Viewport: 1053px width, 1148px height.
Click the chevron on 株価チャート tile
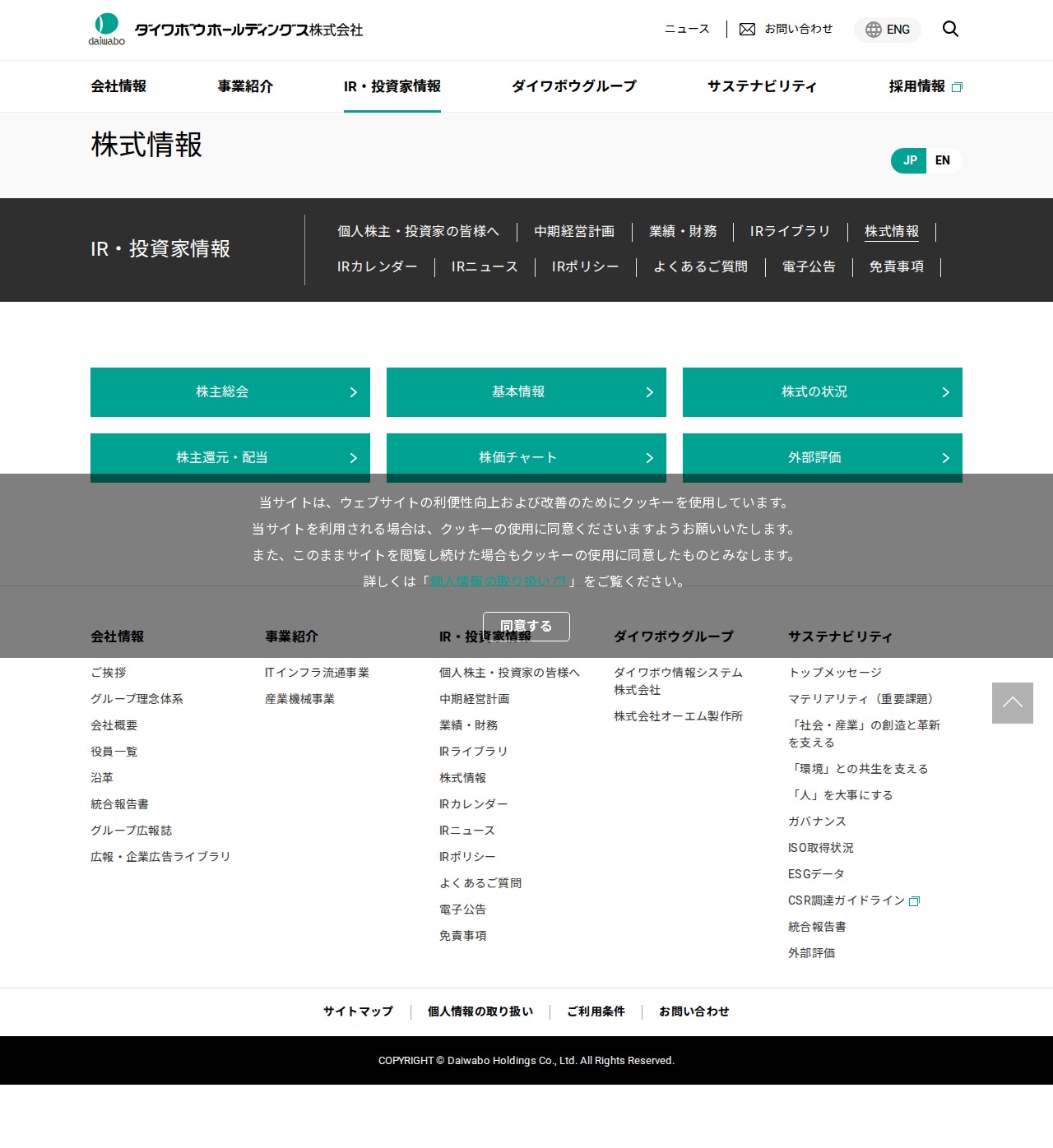pos(650,458)
